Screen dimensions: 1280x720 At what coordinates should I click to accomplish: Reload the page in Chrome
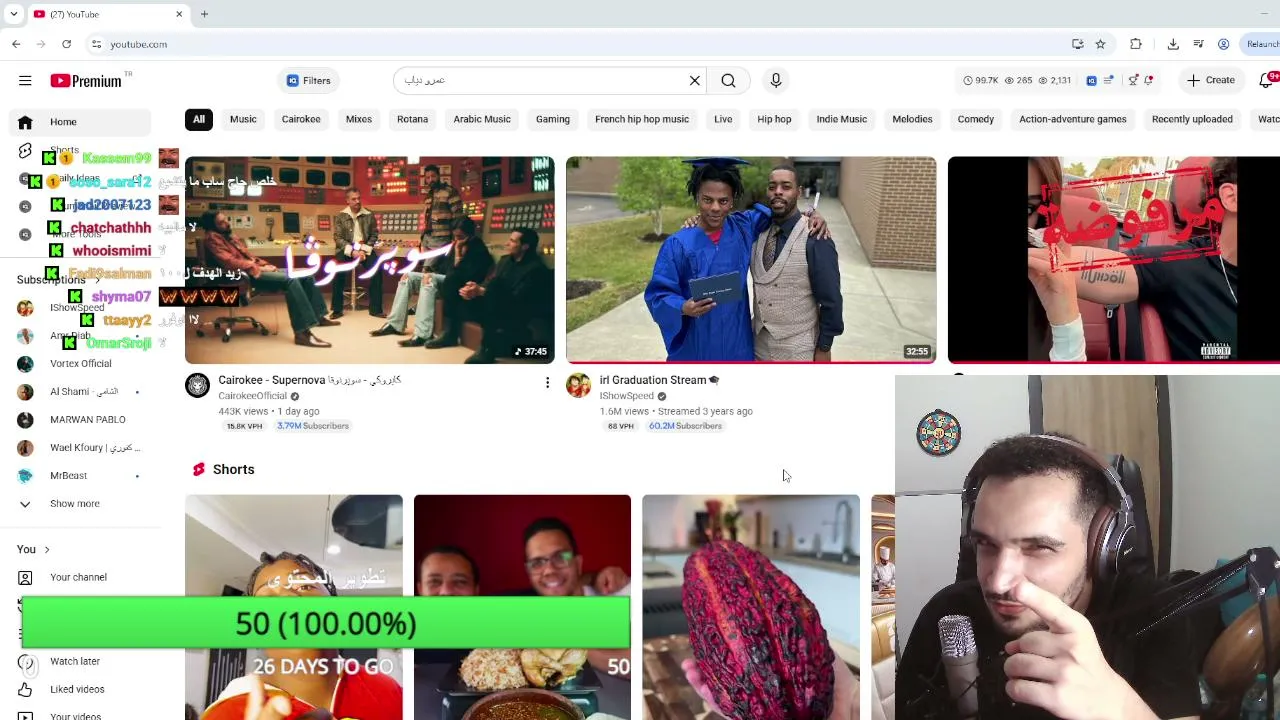click(66, 44)
